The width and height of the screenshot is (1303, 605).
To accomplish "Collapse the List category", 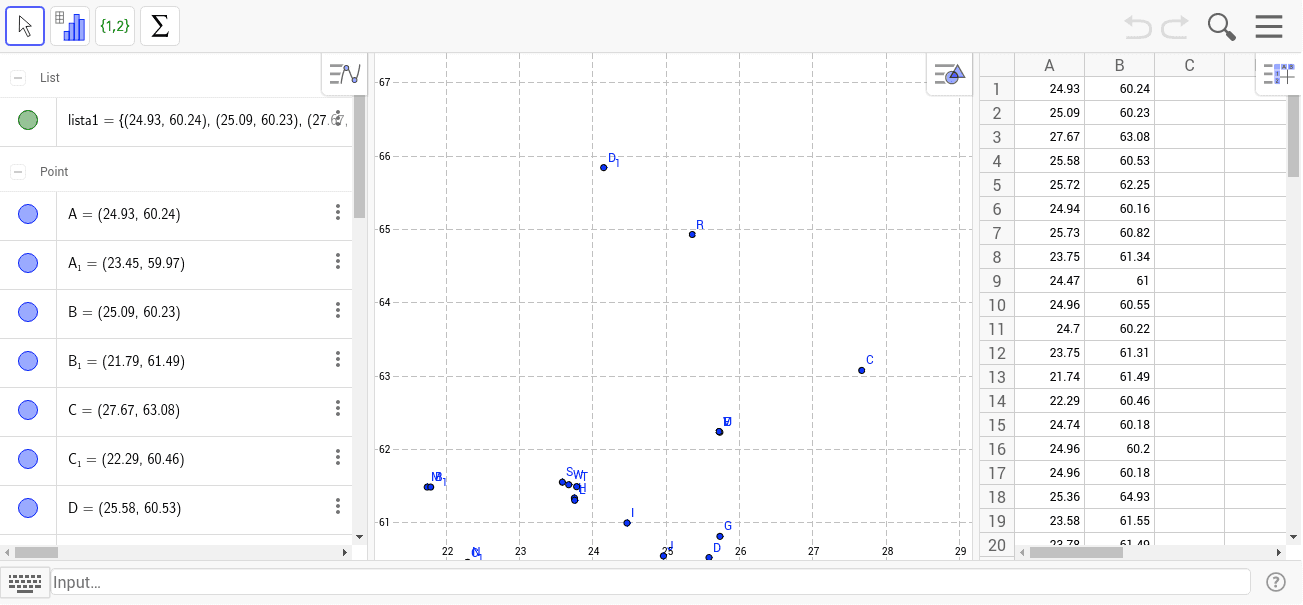I will point(18,77).
